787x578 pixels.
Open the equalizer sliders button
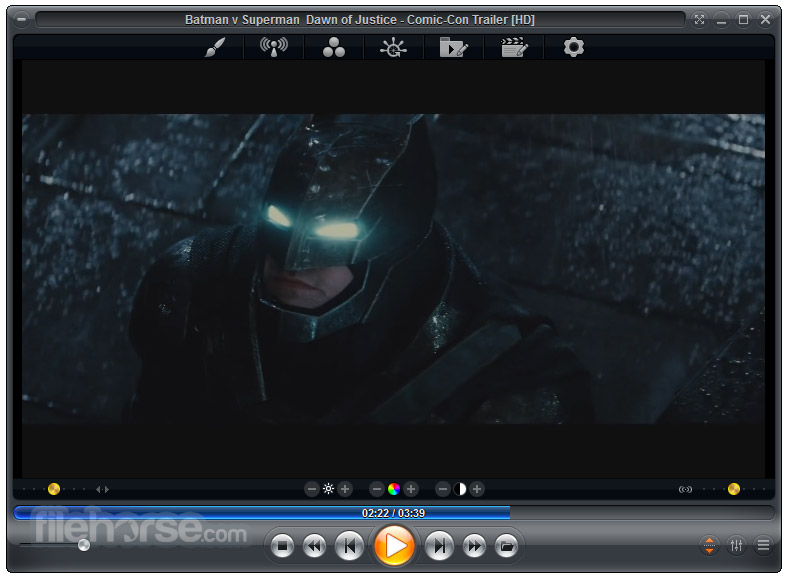click(x=736, y=545)
